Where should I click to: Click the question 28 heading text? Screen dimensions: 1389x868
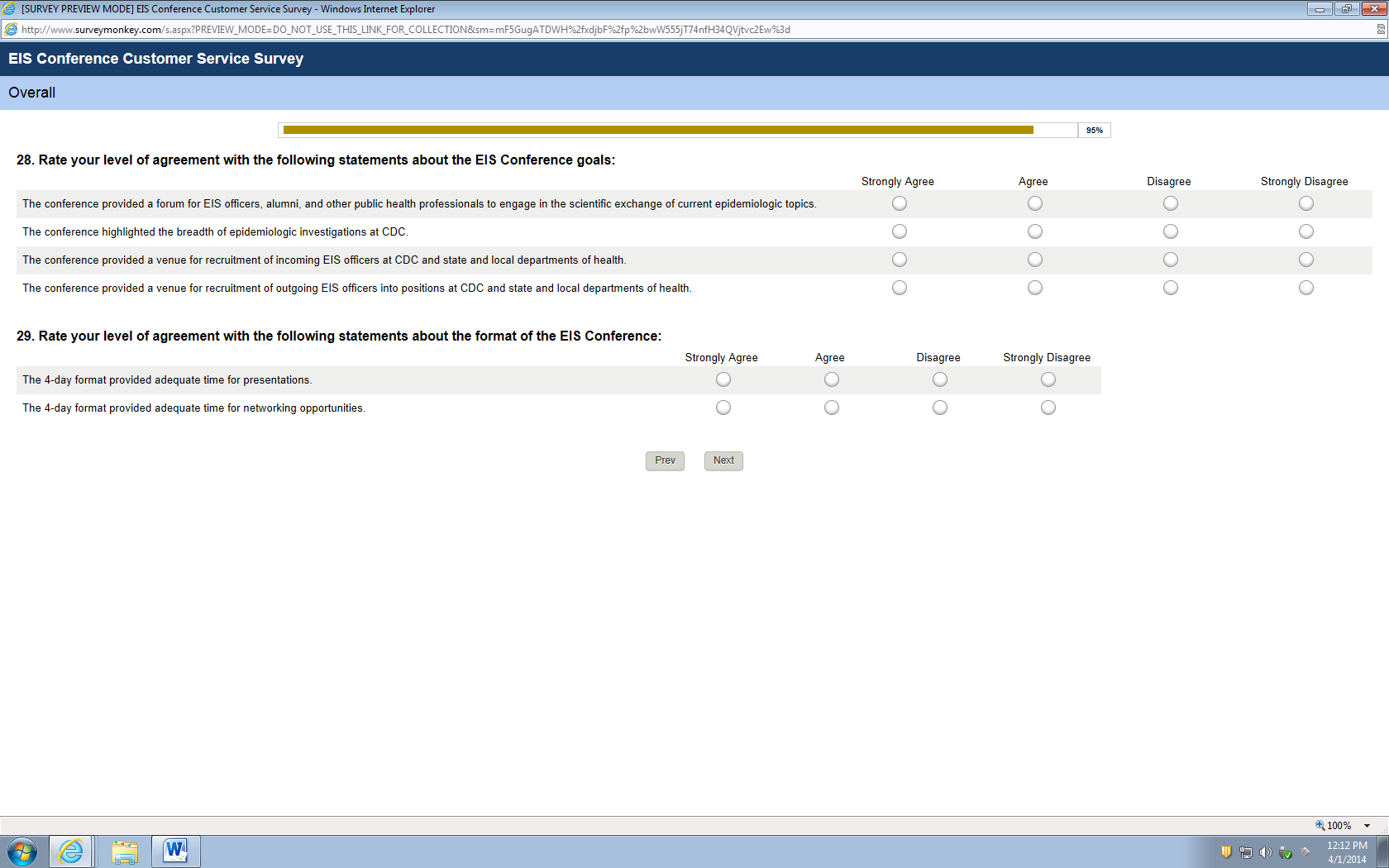[x=316, y=160]
